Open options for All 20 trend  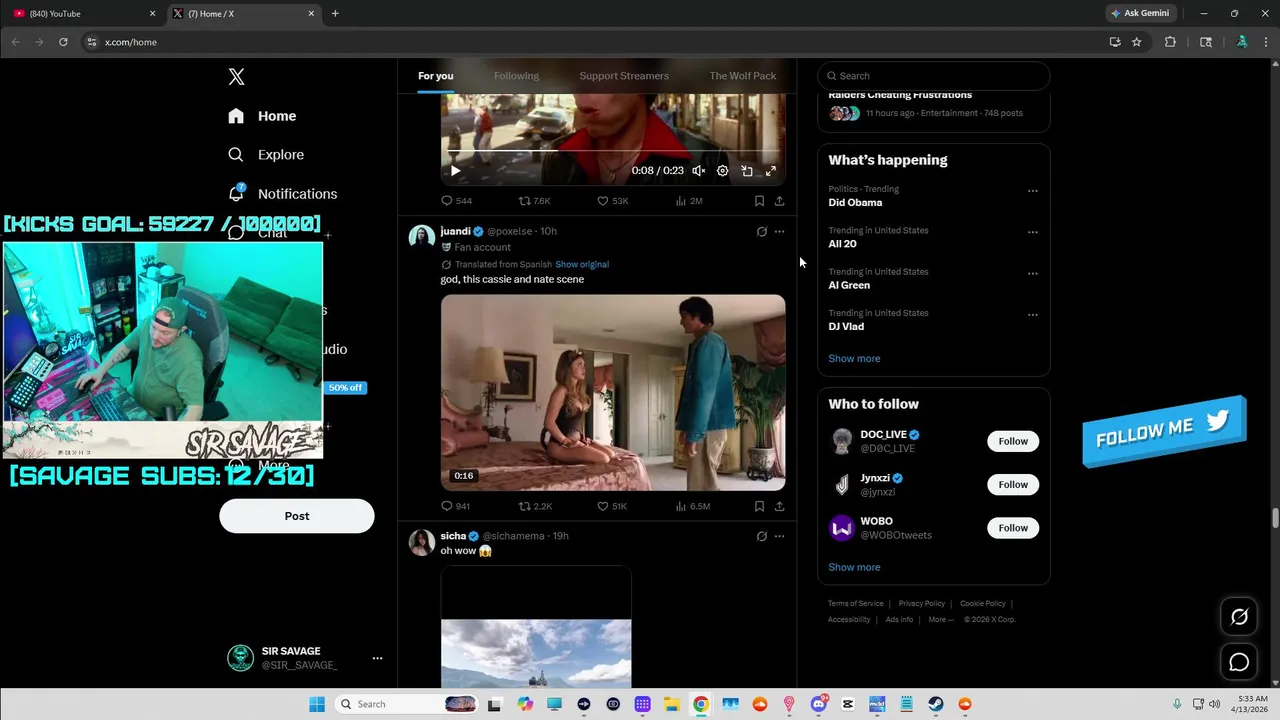point(1033,232)
